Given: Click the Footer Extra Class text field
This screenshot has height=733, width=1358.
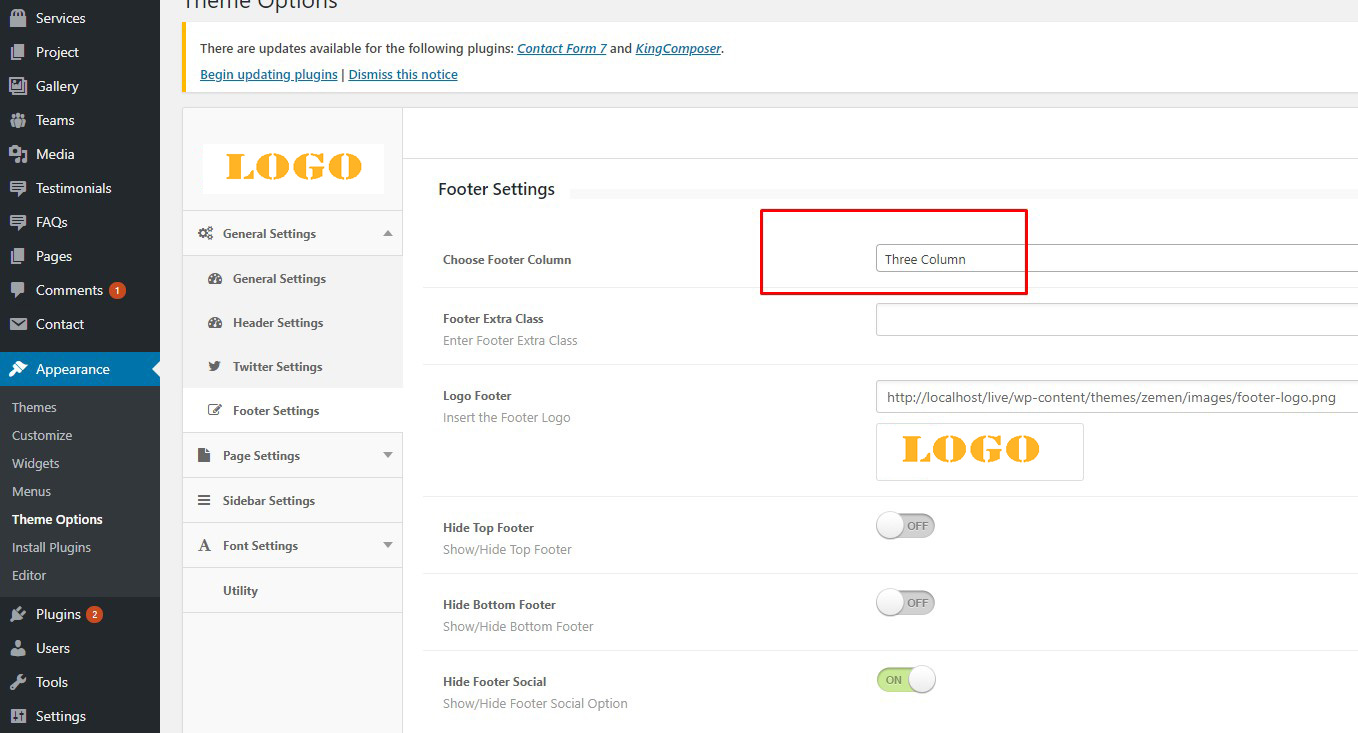Looking at the screenshot, I should coord(1115,320).
